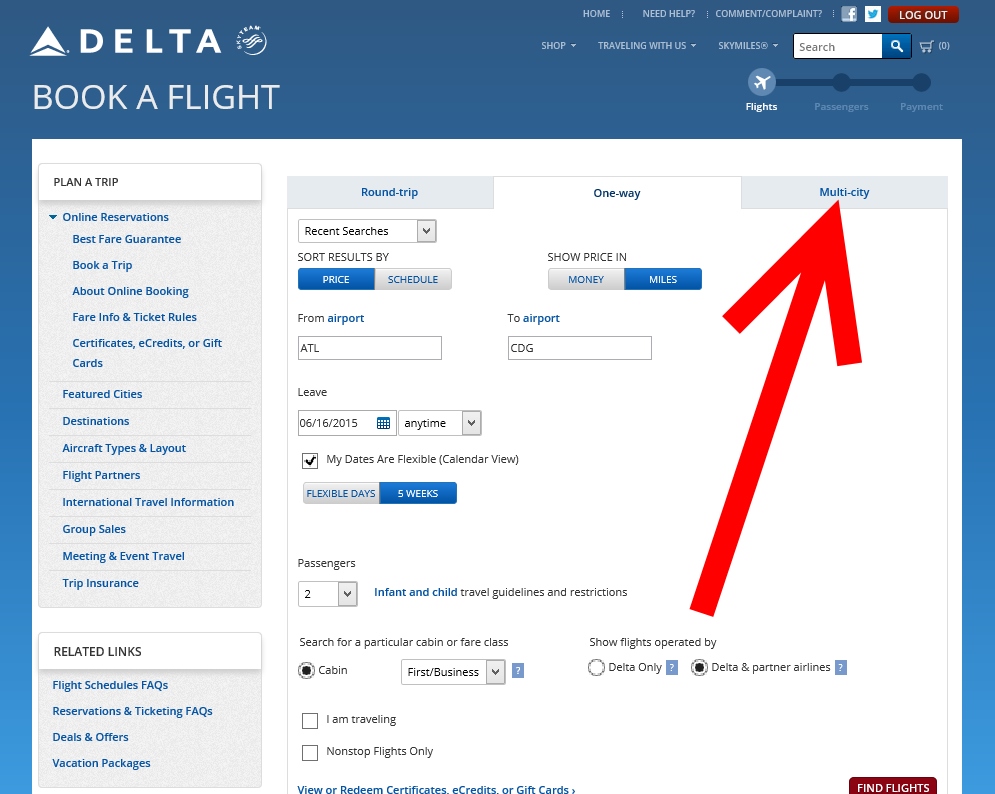Click the help icon next to cabin selector
The width and height of the screenshot is (995, 794).
[x=517, y=670]
